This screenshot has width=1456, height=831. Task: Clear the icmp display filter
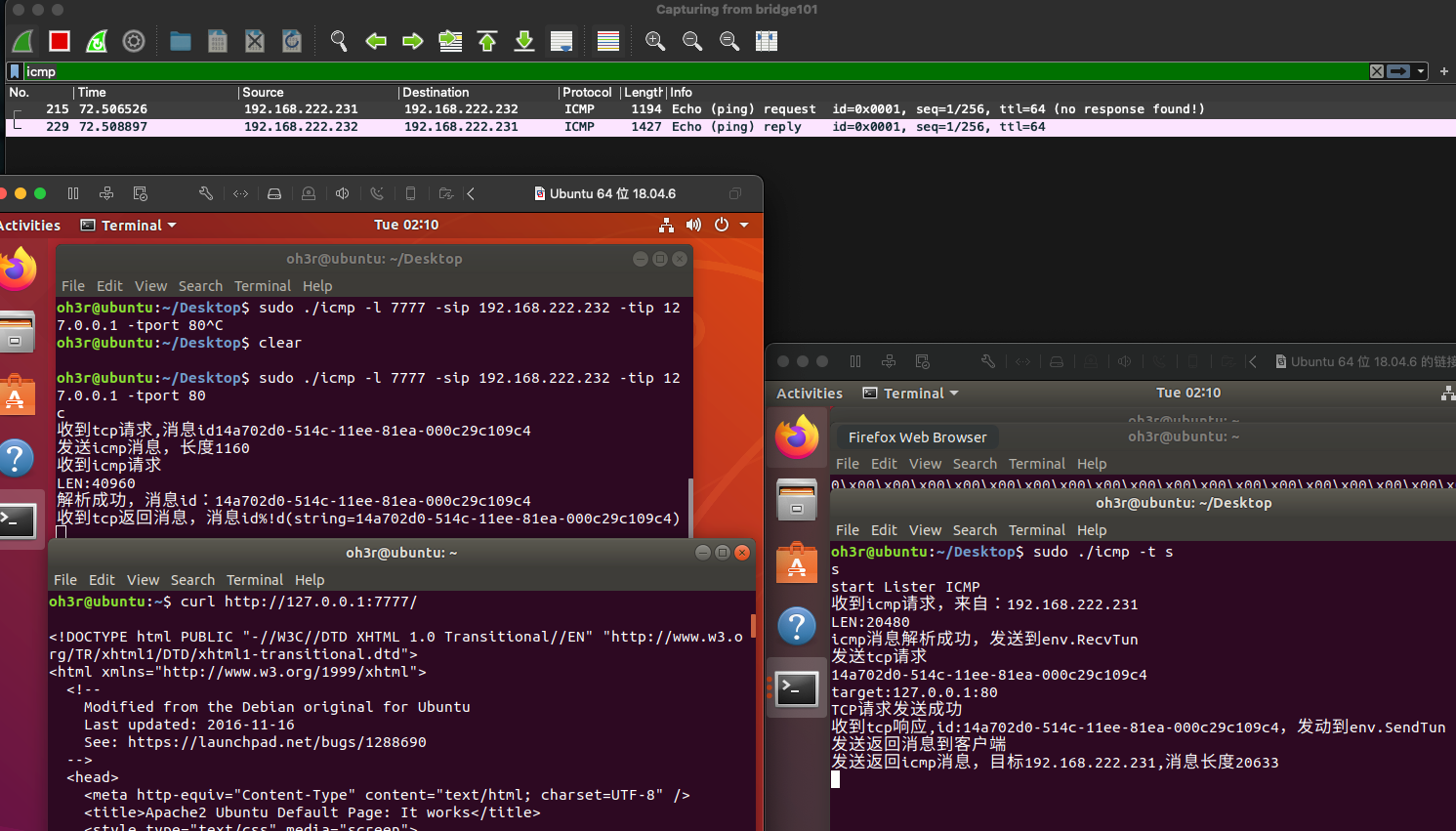[x=1377, y=71]
